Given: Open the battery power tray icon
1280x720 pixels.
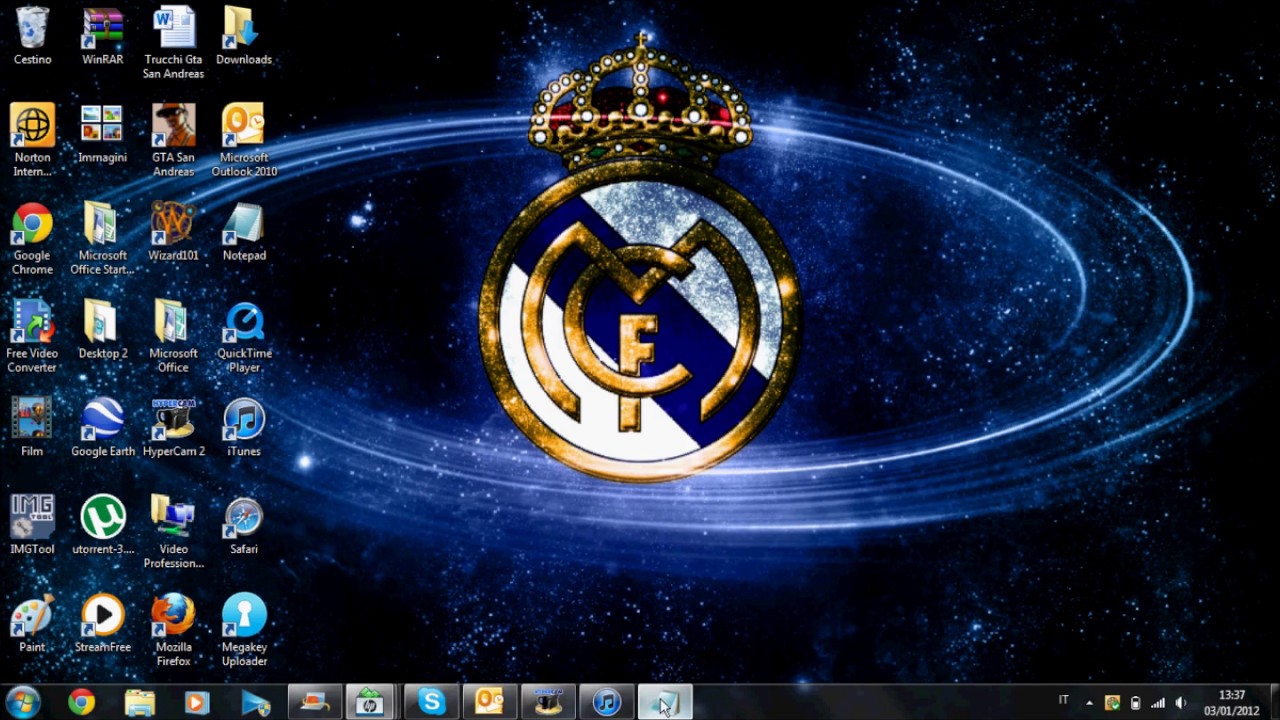Looking at the screenshot, I should pyautogui.click(x=1135, y=702).
